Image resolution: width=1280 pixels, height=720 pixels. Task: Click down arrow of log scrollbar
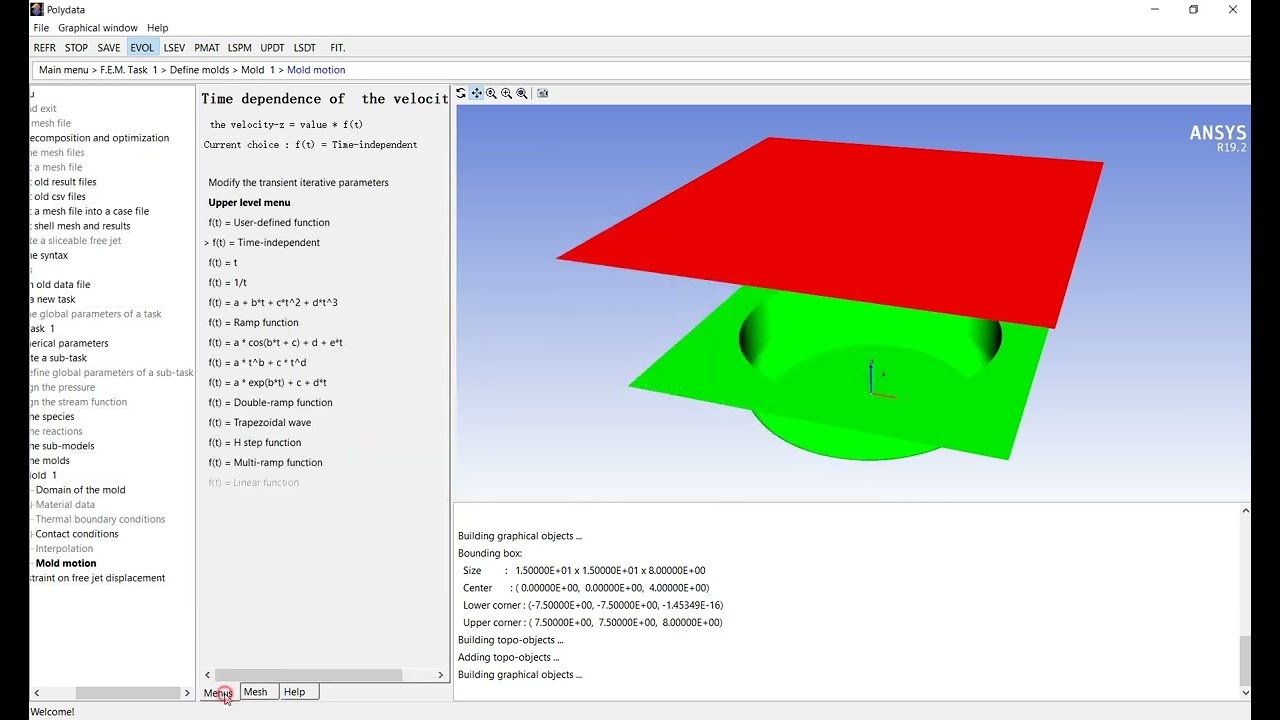coord(1245,692)
